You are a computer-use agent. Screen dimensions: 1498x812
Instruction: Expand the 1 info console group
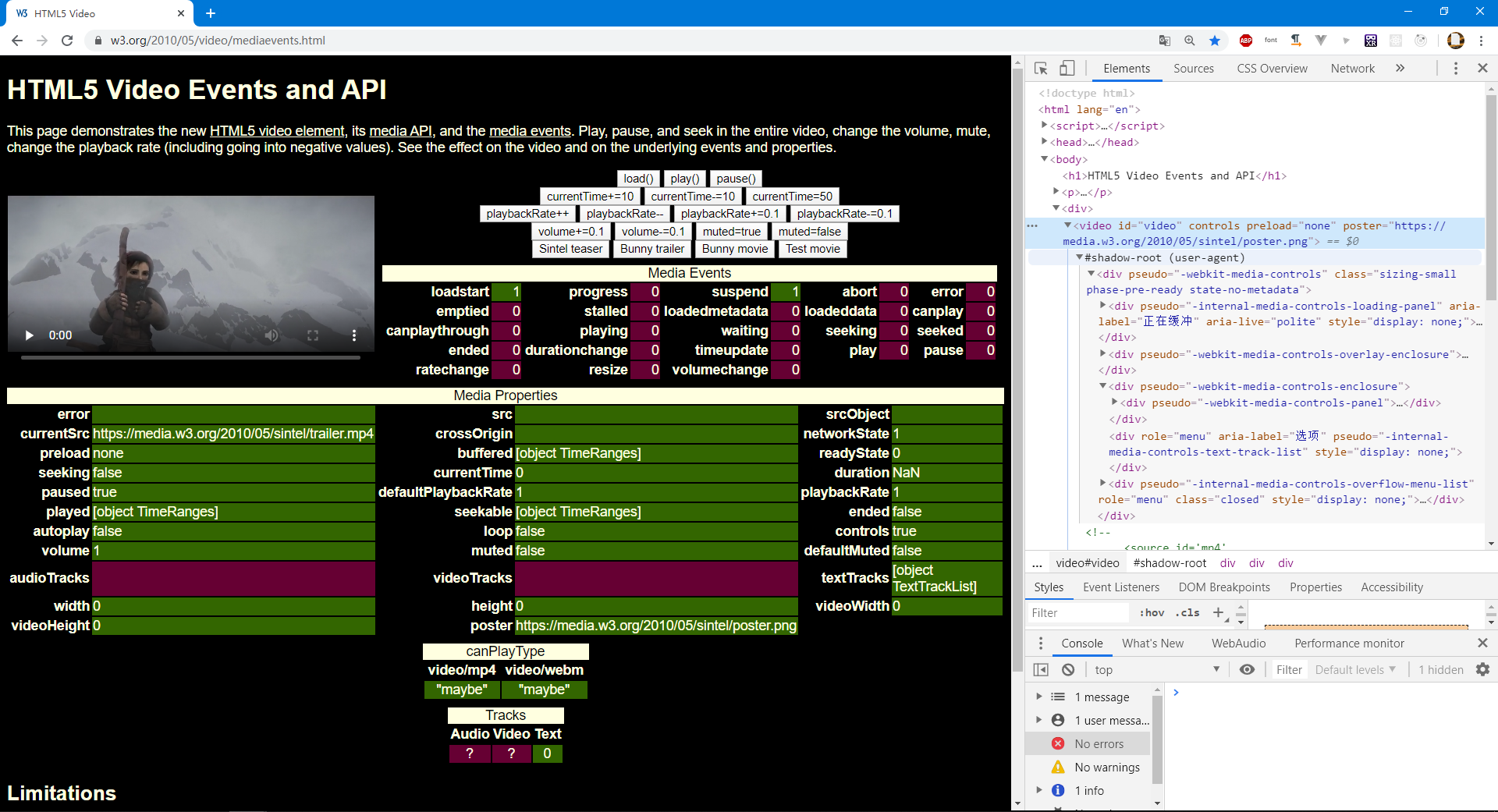click(x=1038, y=790)
